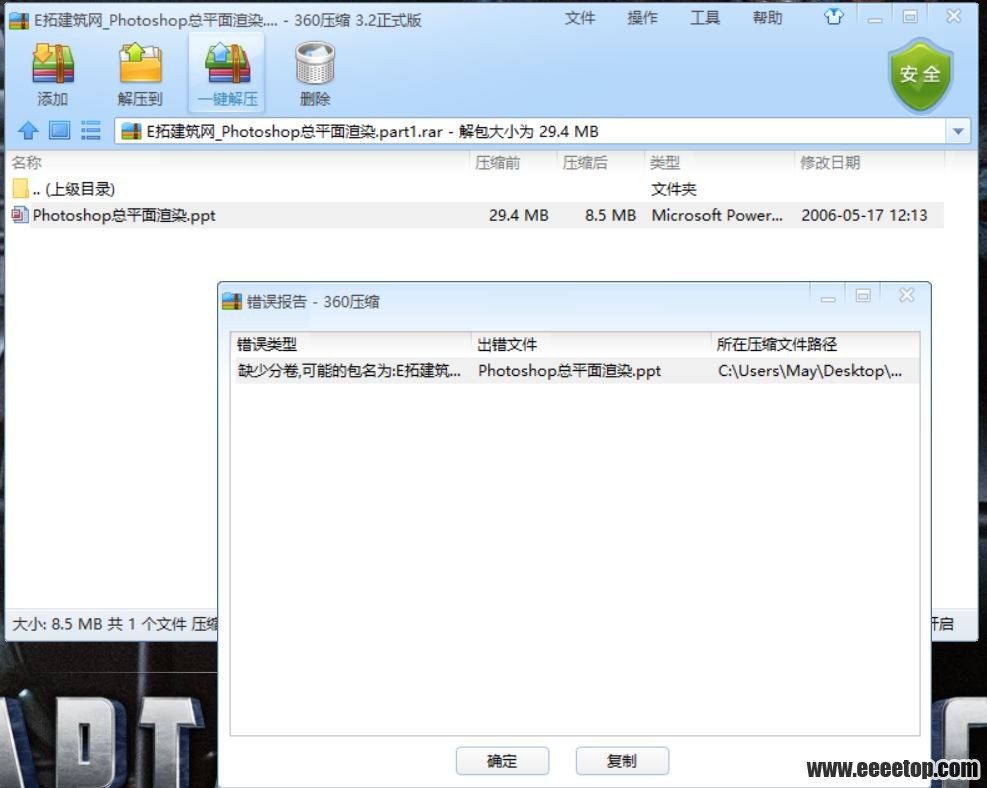Open the 帮助 menu
The height and width of the screenshot is (788, 987).
[x=767, y=18]
